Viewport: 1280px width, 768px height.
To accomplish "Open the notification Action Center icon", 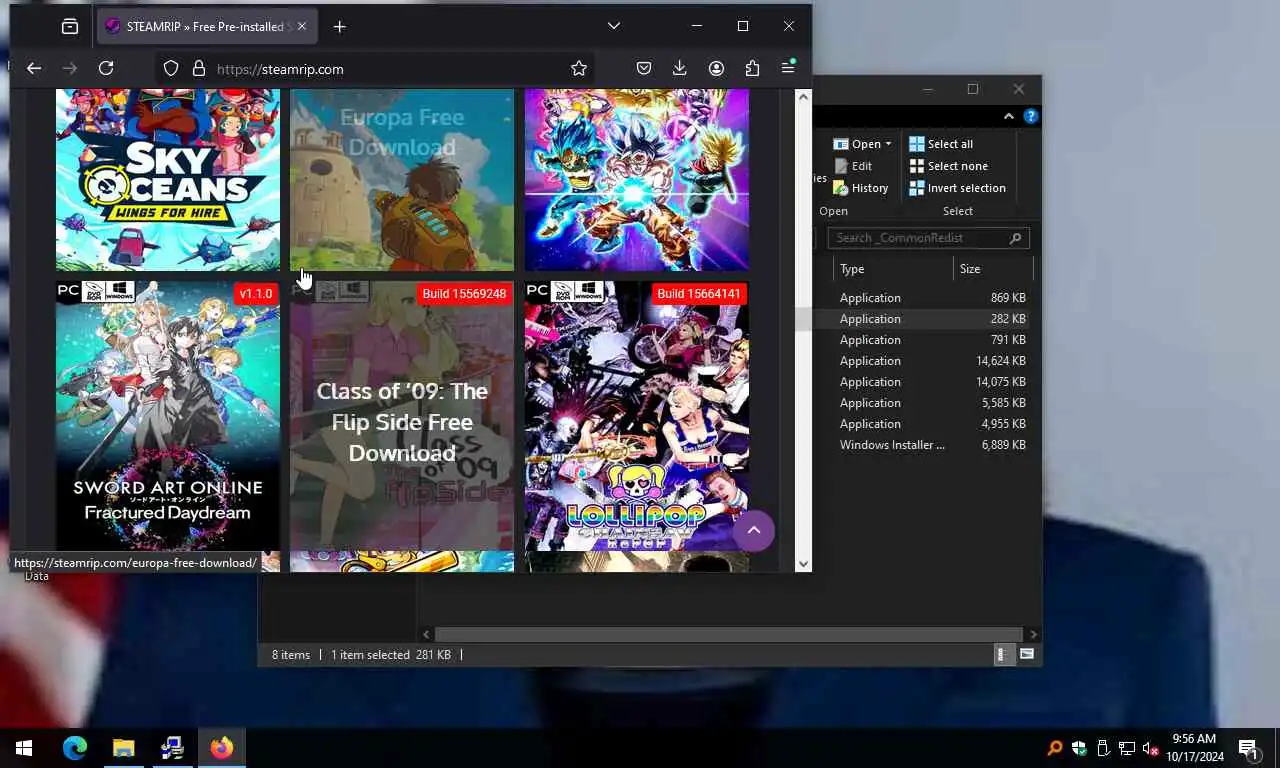I will click(1248, 748).
